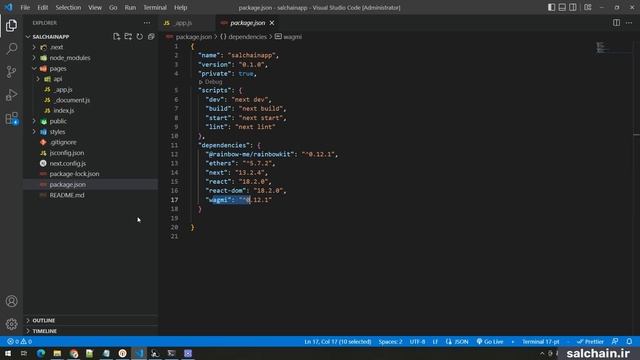Open Task View on taskbar
The width and height of the screenshot is (640, 360).
point(24,353)
